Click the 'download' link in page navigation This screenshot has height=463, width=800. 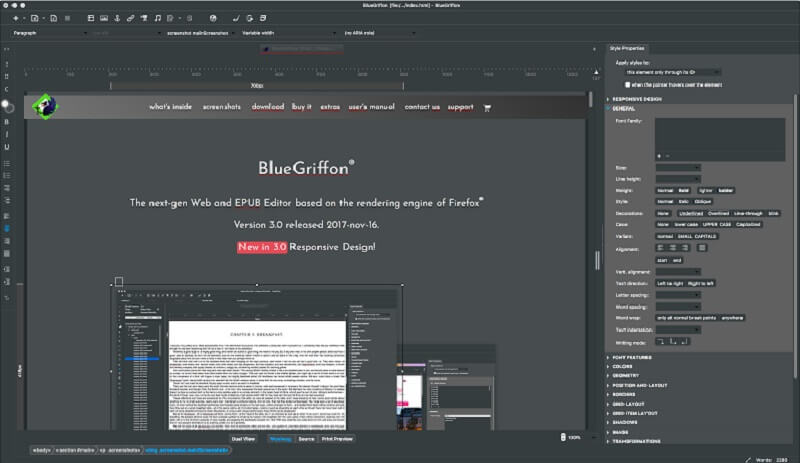coord(268,107)
